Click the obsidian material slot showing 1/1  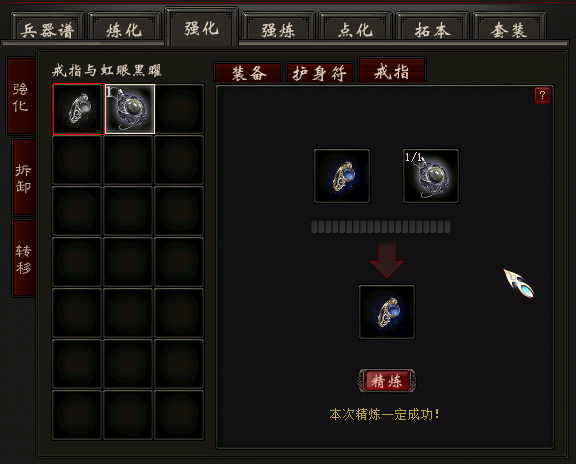point(431,176)
